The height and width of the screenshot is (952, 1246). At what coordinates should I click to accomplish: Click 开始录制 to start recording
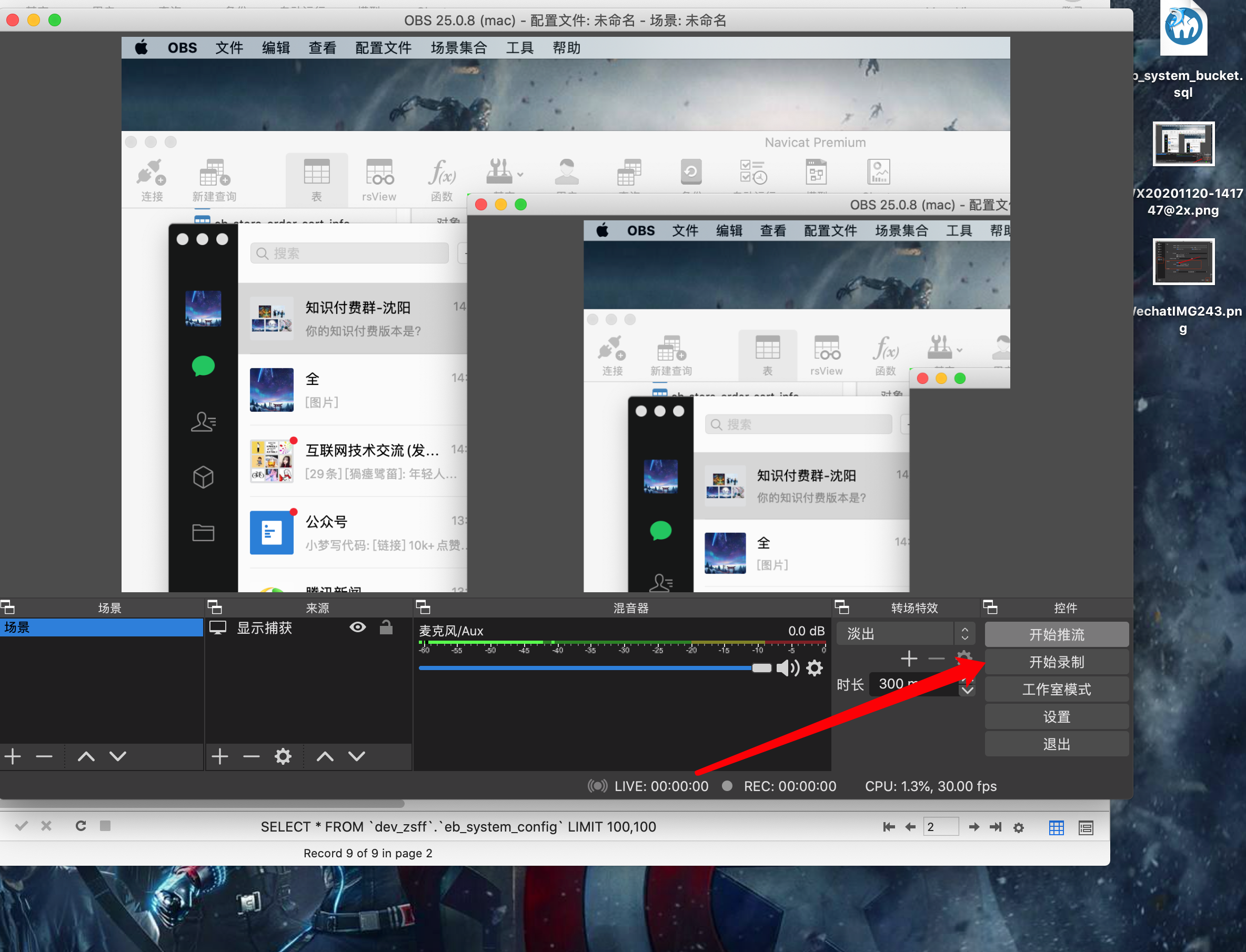pyautogui.click(x=1057, y=662)
